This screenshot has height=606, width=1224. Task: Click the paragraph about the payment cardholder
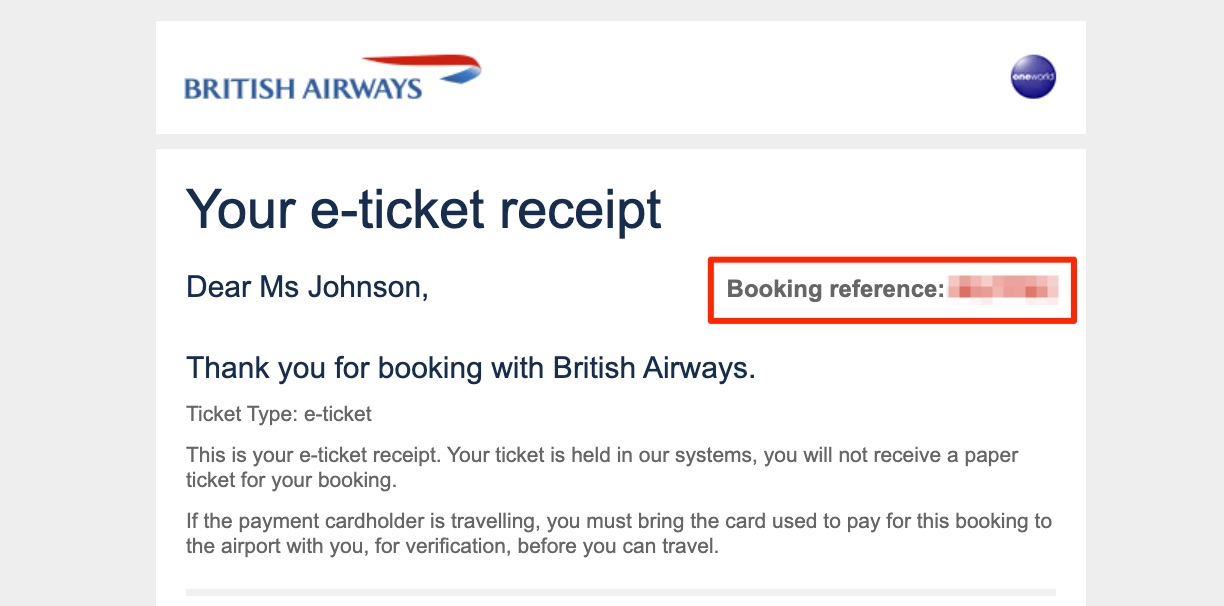619,534
